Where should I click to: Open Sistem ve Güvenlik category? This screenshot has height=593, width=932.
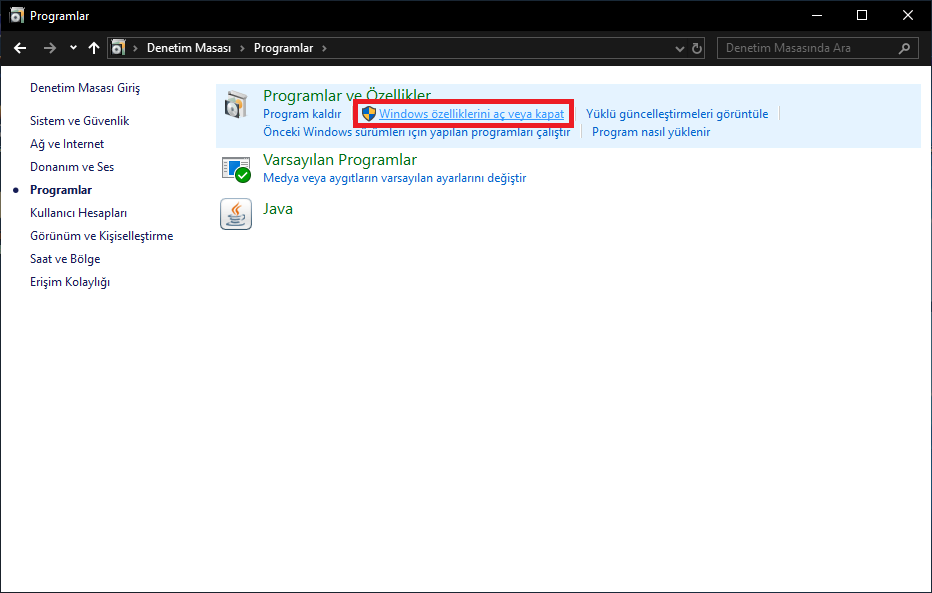tap(79, 121)
